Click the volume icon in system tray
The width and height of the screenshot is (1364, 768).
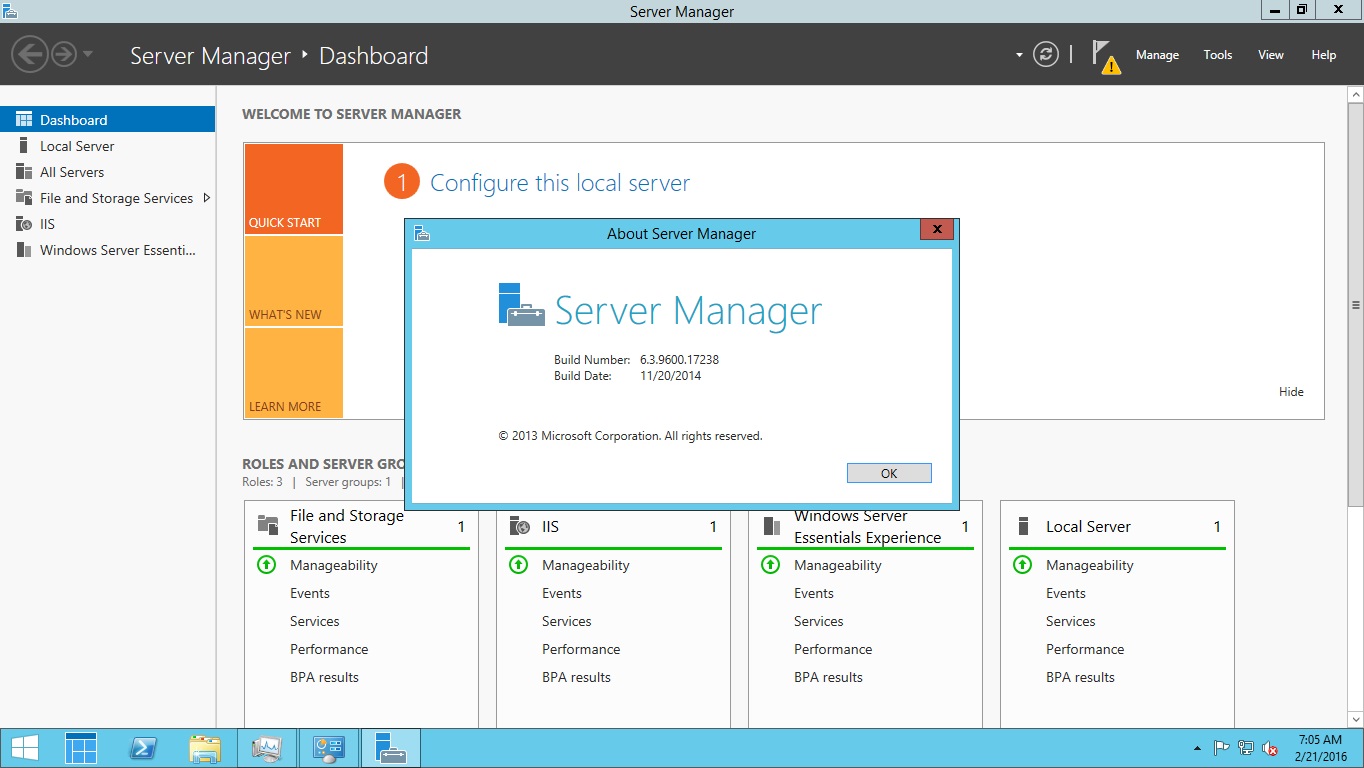(1271, 748)
